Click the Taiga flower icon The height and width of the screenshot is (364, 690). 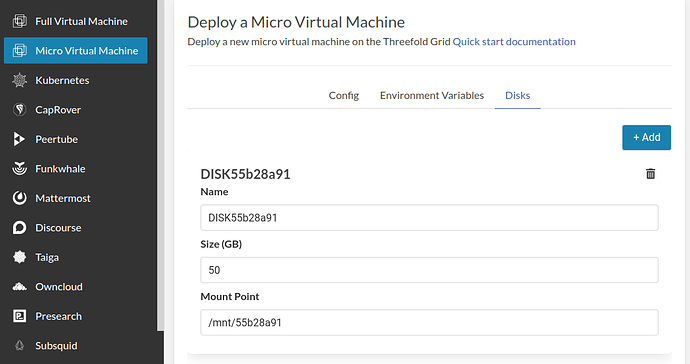19,257
